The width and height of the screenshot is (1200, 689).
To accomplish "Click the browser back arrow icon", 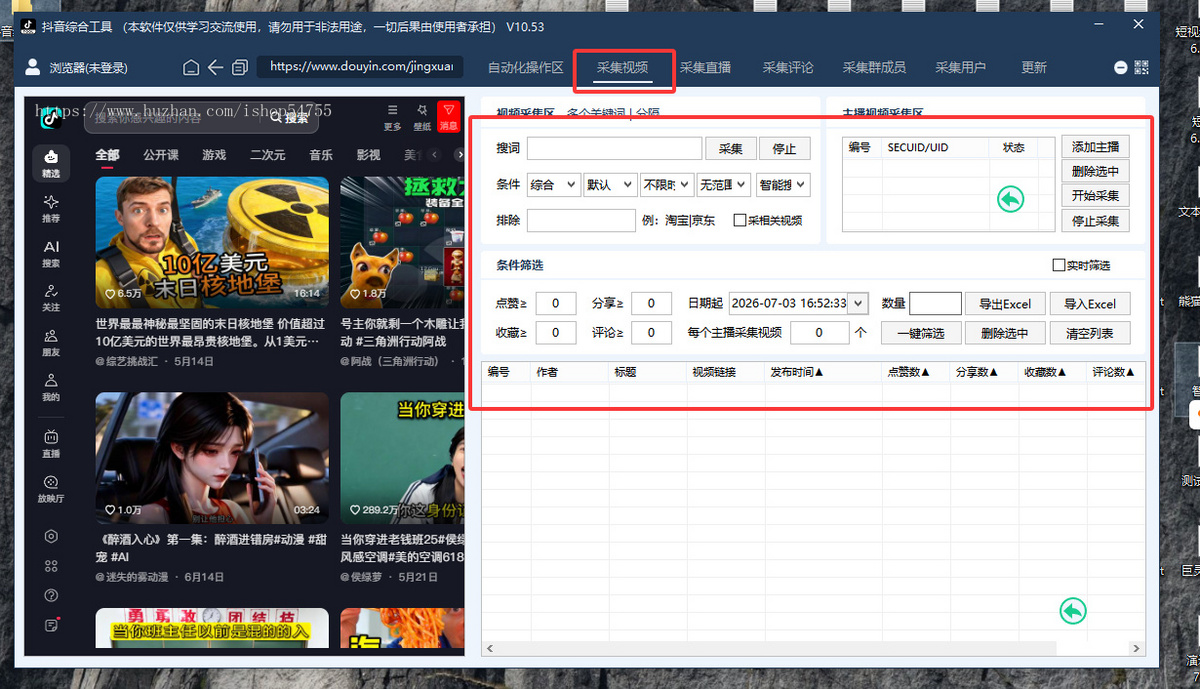I will click(216, 68).
